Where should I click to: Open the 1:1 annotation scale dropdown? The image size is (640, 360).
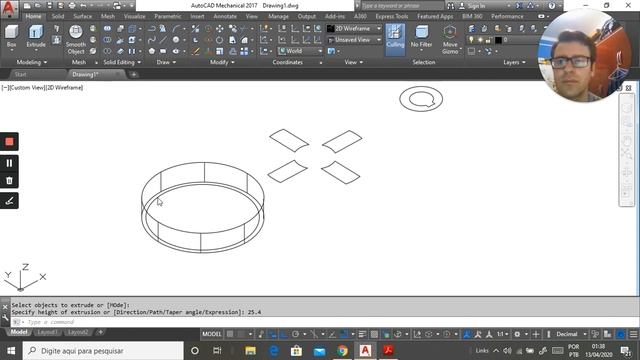(x=502, y=334)
